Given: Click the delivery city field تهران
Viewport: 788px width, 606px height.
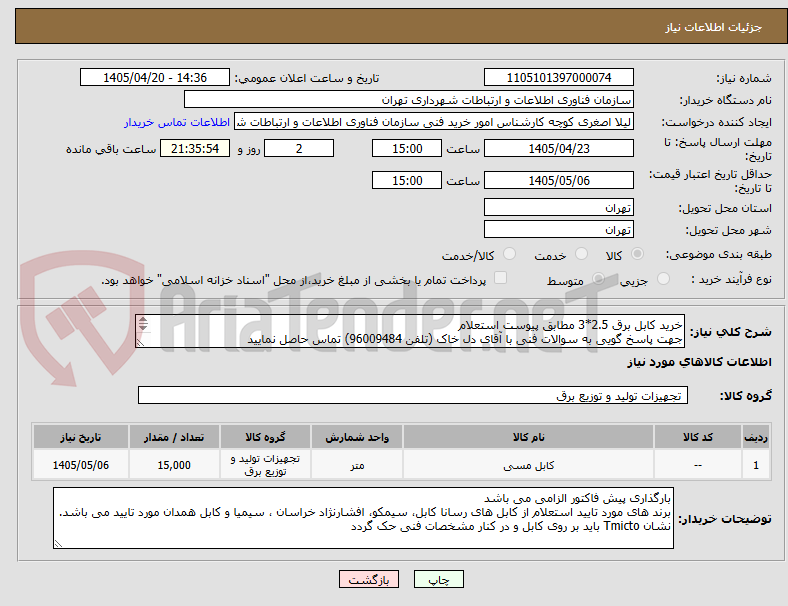Looking at the screenshot, I should [x=559, y=230].
